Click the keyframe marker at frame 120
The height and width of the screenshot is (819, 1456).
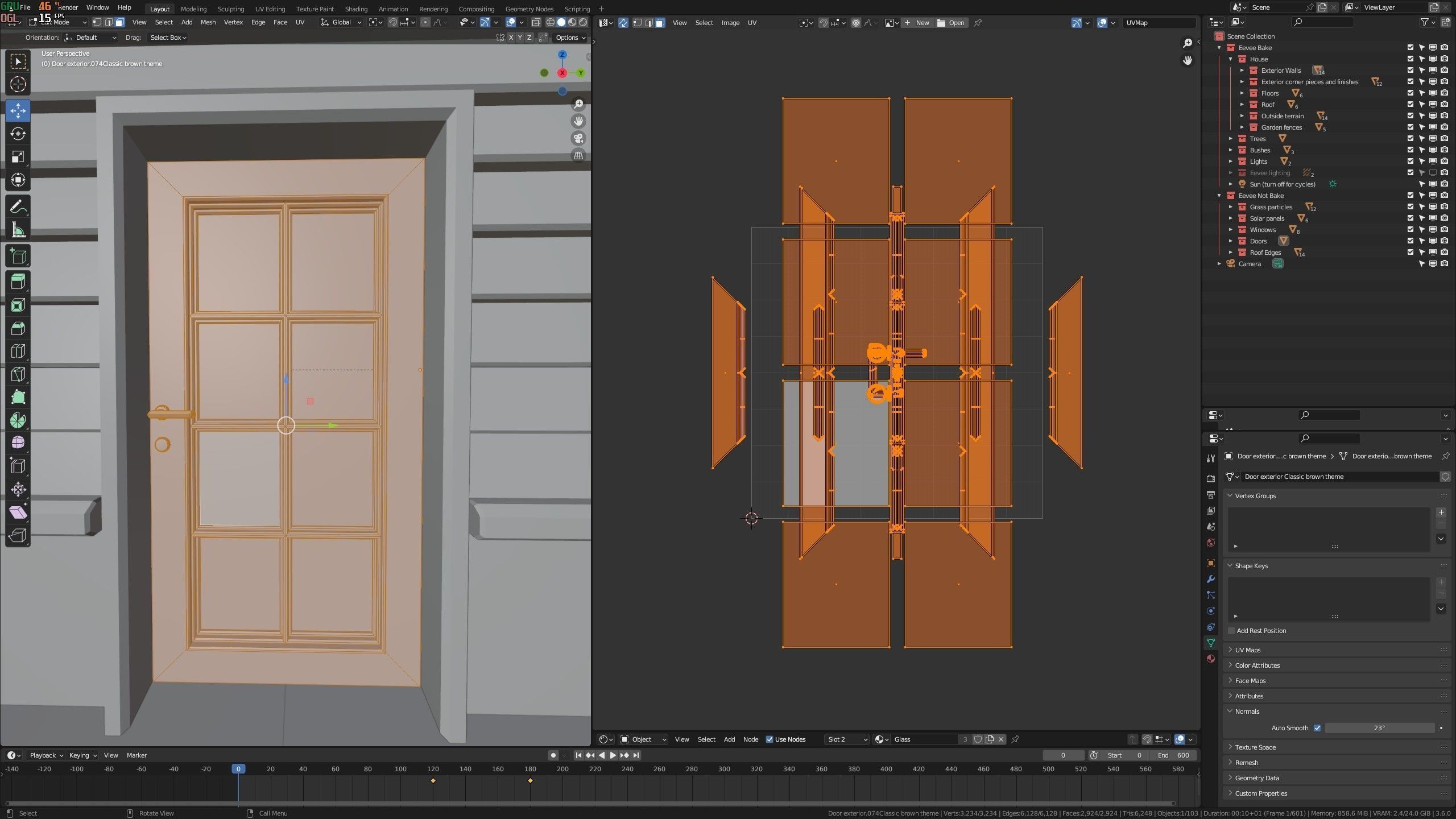[x=433, y=780]
